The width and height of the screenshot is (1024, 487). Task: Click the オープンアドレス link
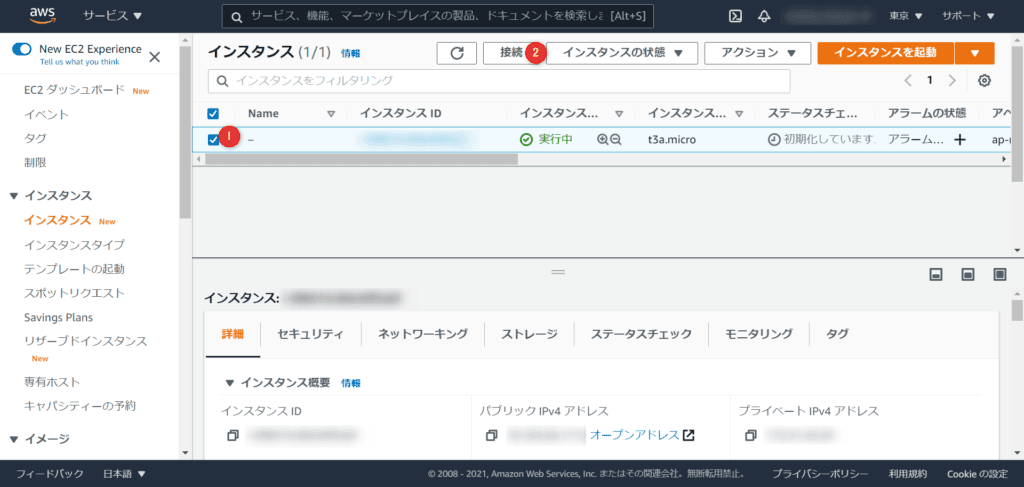[x=634, y=435]
